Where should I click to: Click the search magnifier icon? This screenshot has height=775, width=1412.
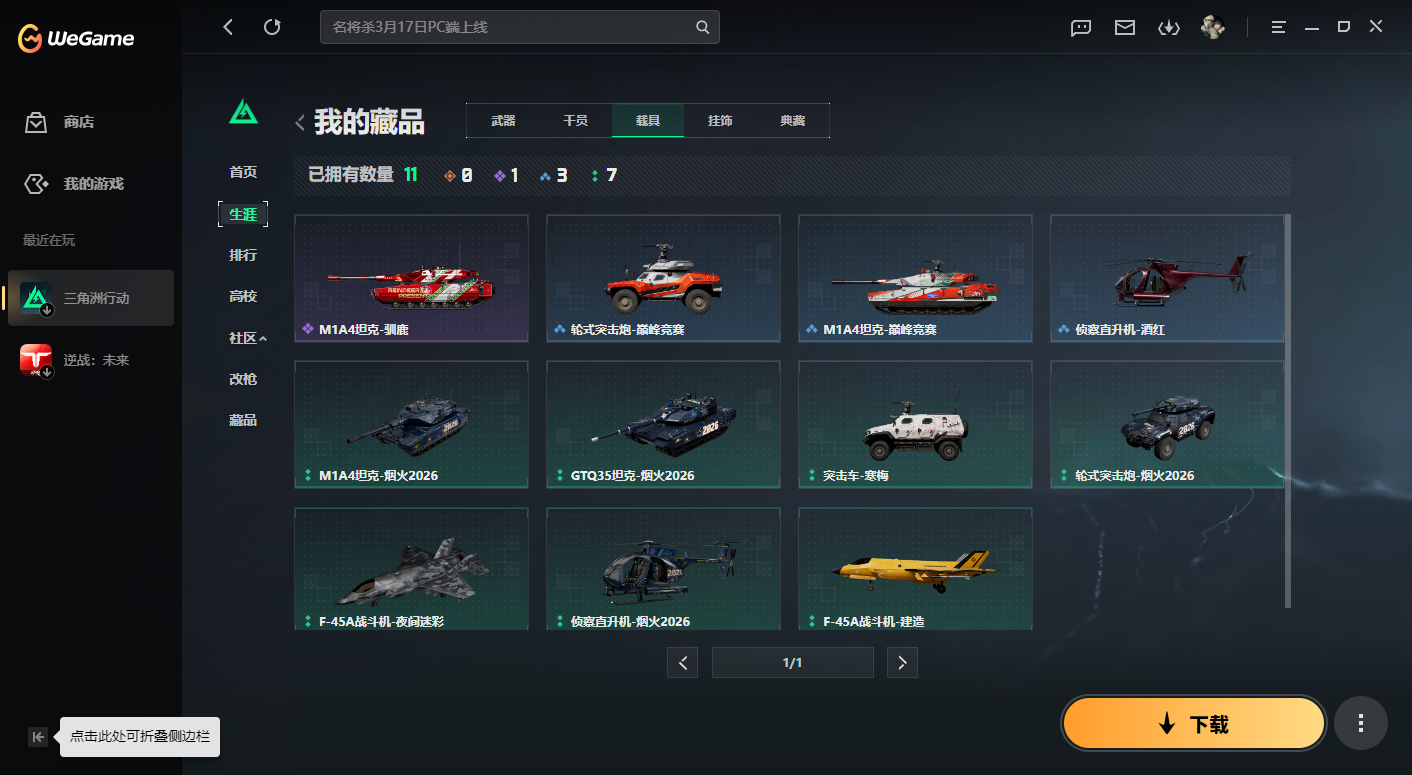(702, 27)
